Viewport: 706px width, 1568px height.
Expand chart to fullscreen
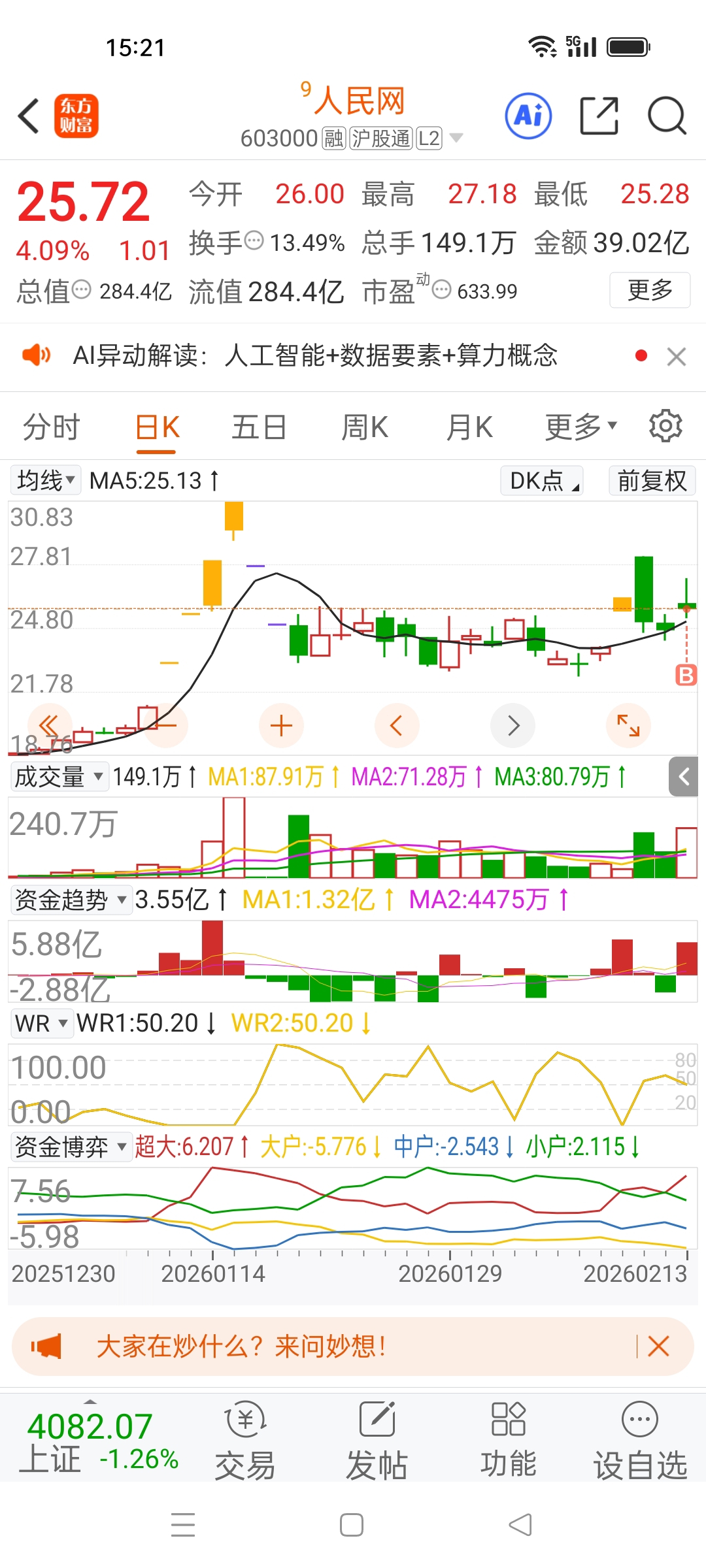point(628,725)
